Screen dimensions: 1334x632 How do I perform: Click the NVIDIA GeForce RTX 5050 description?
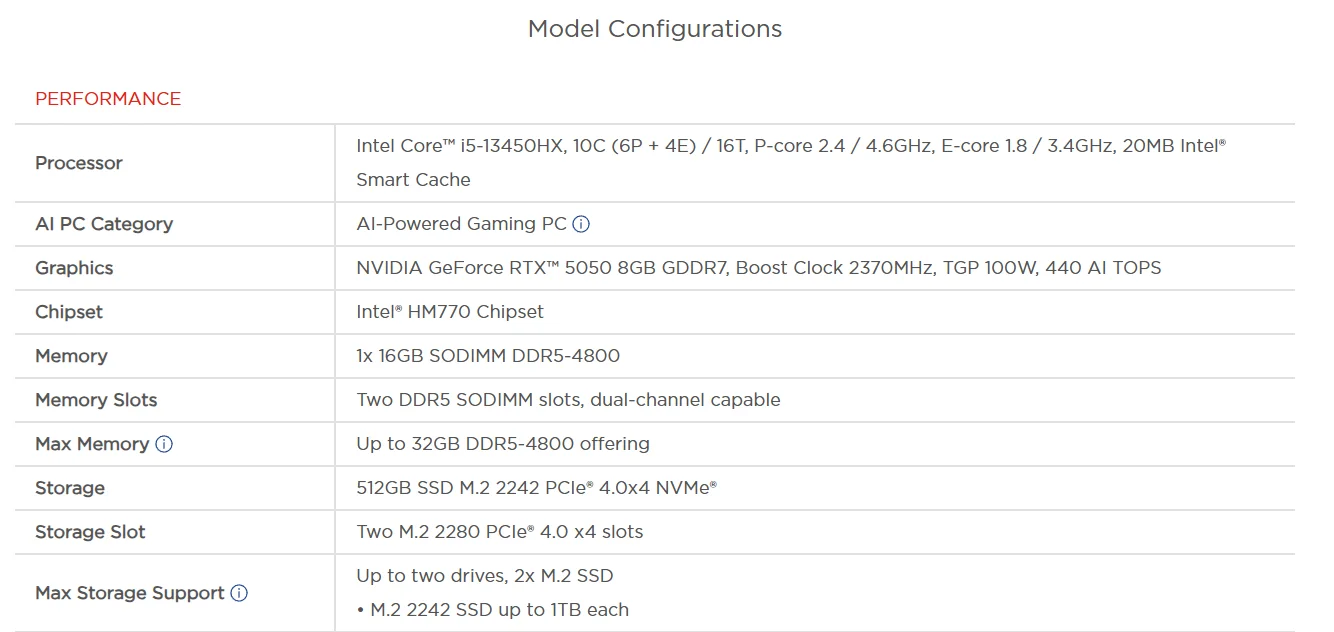(x=758, y=268)
